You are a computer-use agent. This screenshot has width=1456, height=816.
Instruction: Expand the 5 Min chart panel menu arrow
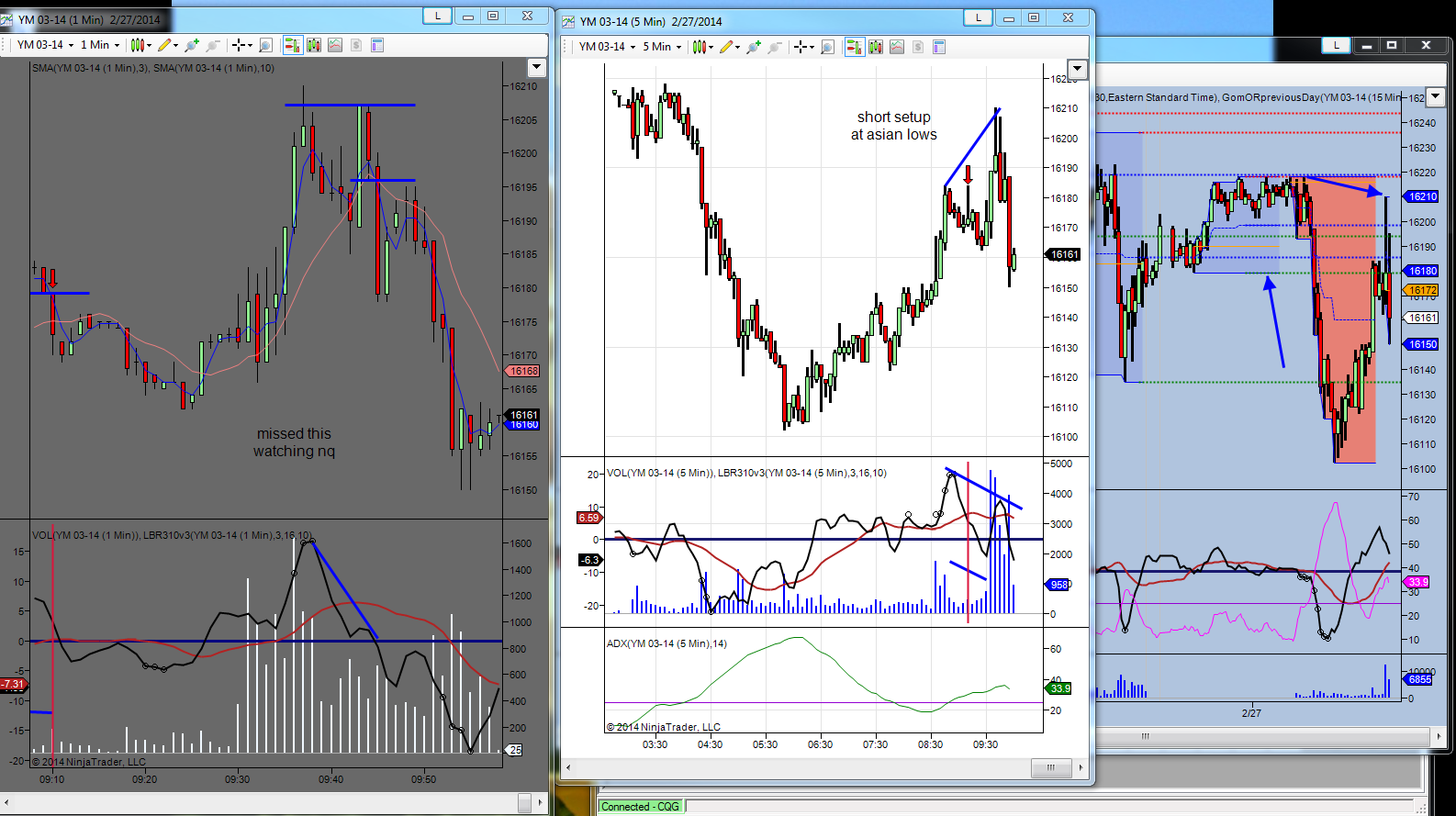point(1078,69)
